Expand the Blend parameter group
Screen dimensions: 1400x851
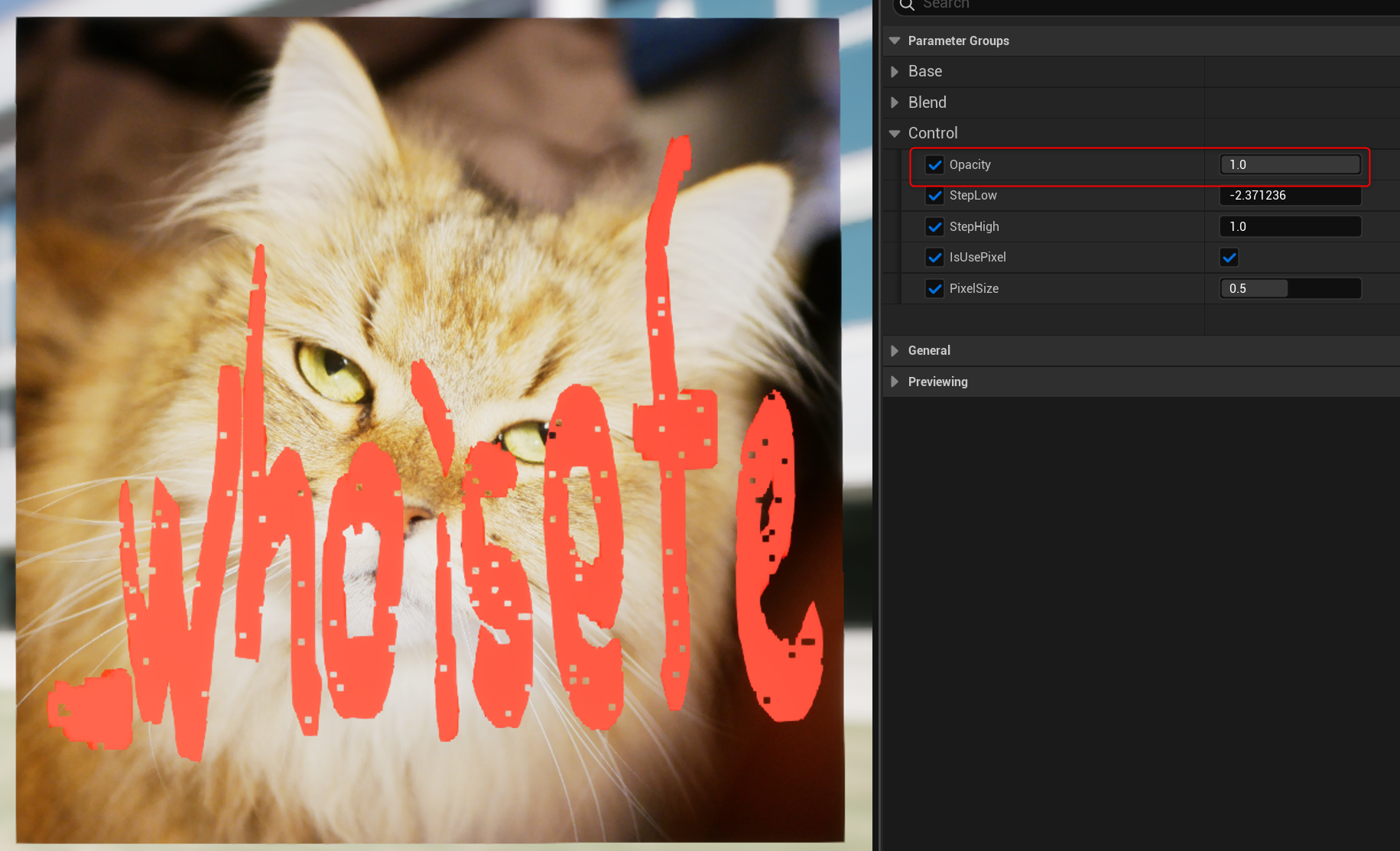(895, 102)
